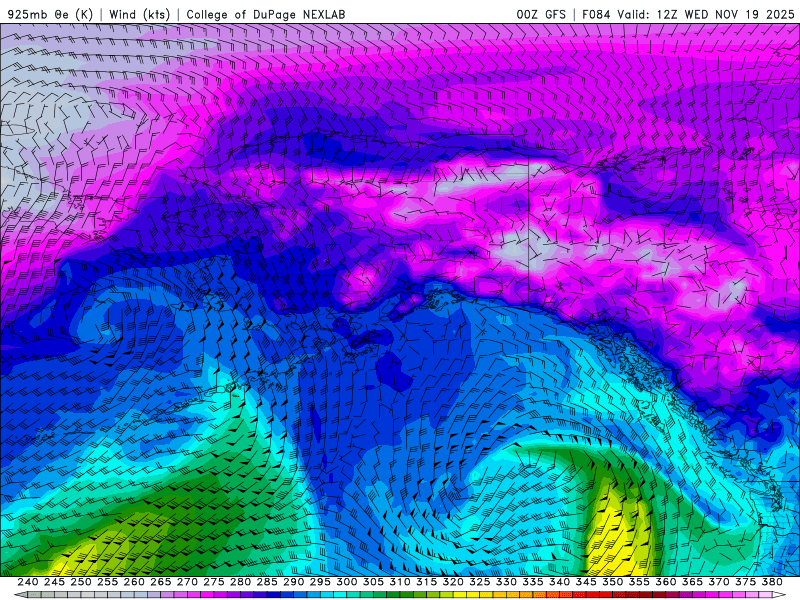Click the 370 value on the color scale
Screen dimensions: 800x600
pos(719,582)
